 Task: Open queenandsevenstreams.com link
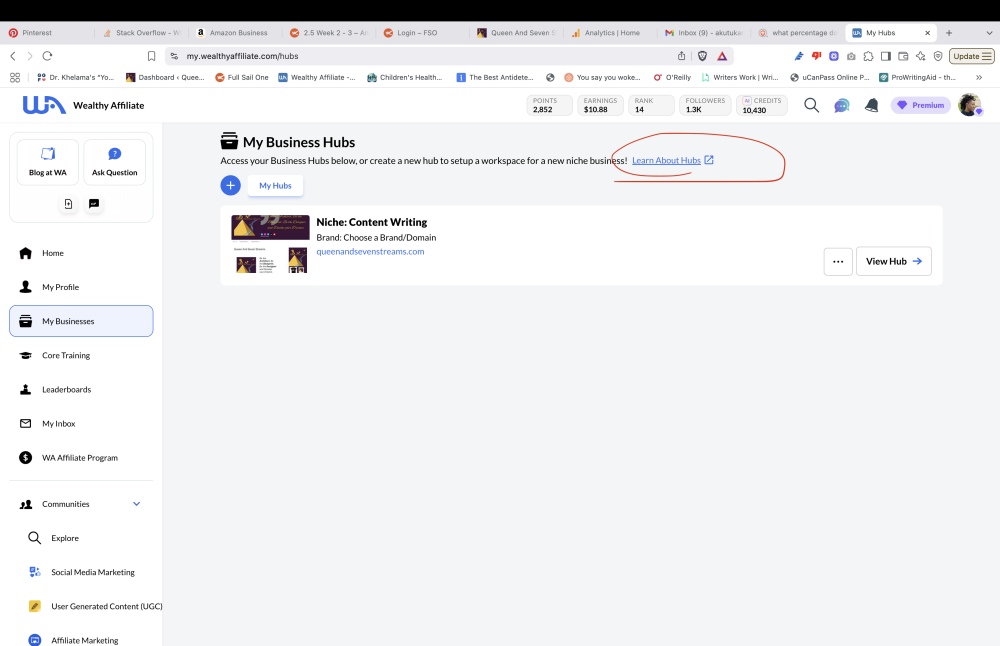(x=370, y=252)
